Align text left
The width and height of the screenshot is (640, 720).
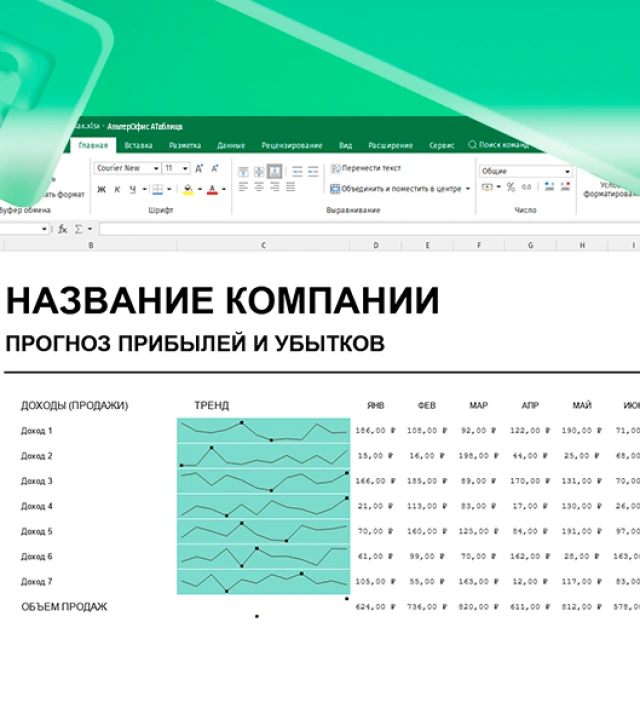[x=243, y=186]
